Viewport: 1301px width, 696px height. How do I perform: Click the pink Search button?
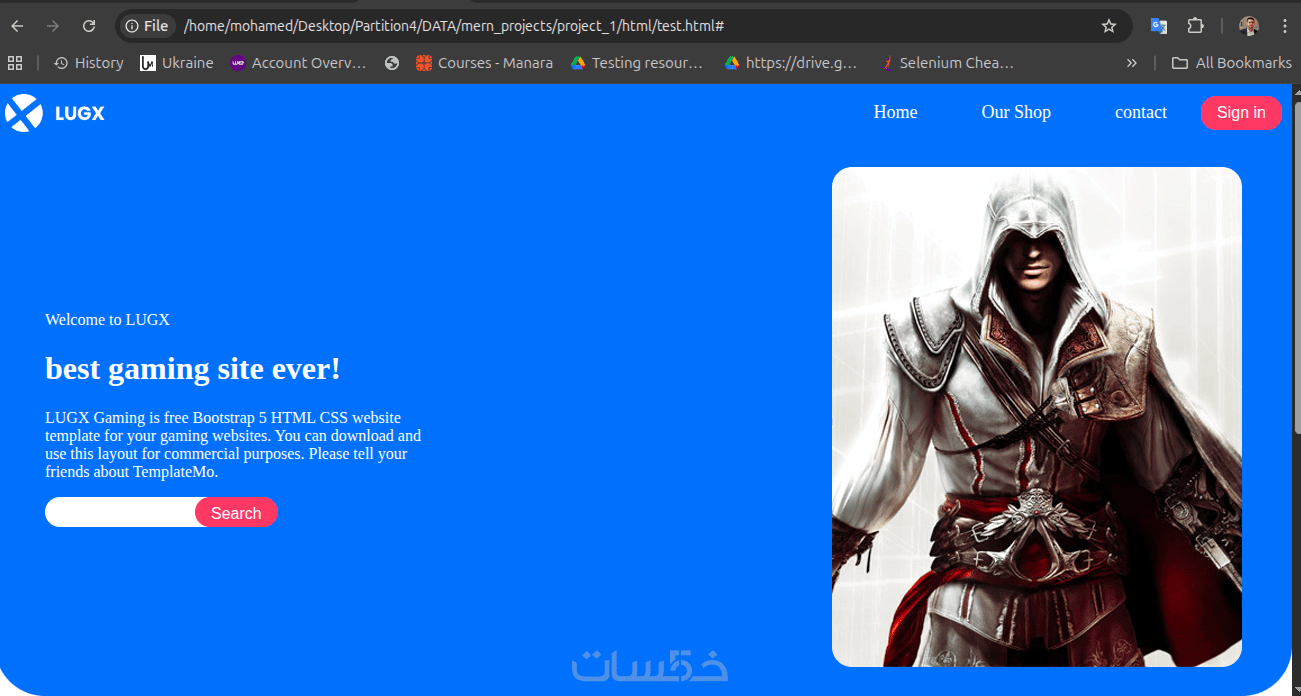(x=236, y=512)
